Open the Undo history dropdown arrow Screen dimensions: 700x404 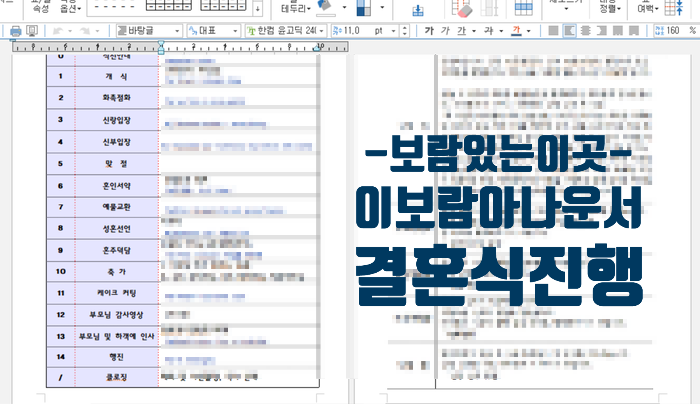pyautogui.click(x=70, y=31)
